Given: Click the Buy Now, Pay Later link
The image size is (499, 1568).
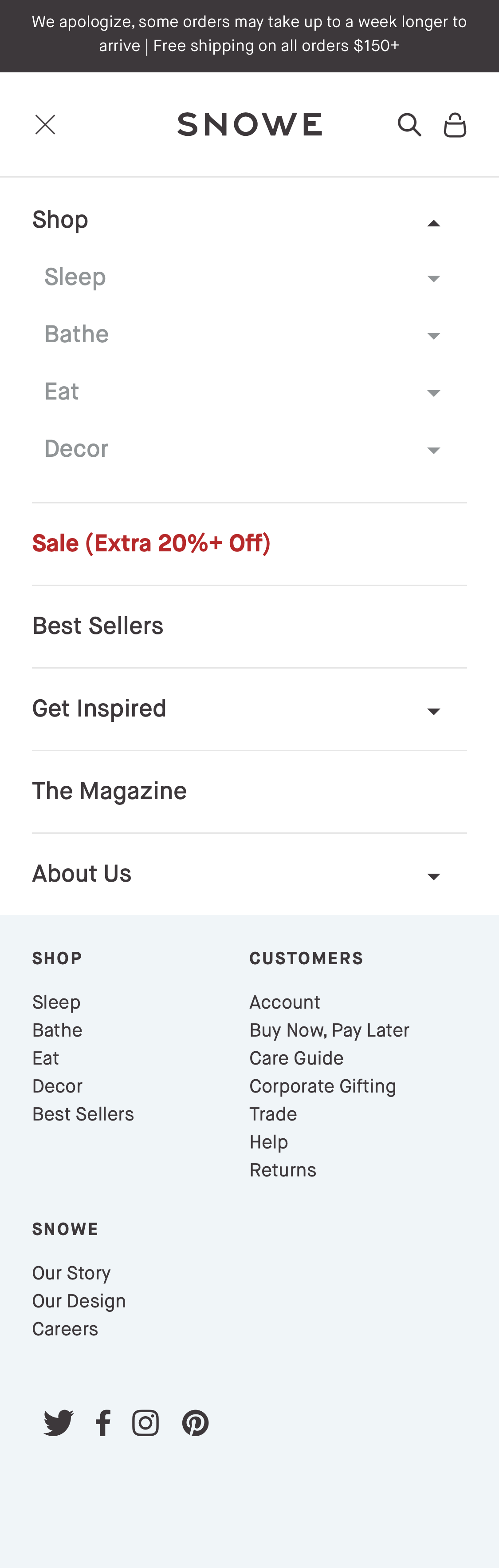Looking at the screenshot, I should 329,1029.
